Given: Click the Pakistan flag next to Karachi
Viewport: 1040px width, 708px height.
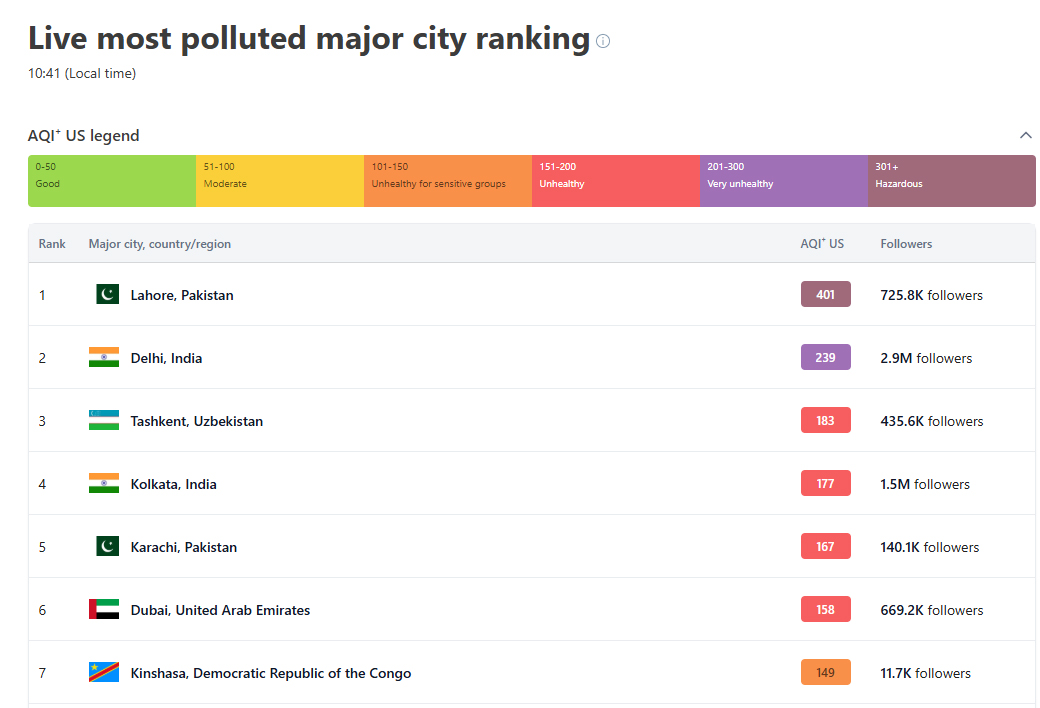Looking at the screenshot, I should [x=107, y=546].
